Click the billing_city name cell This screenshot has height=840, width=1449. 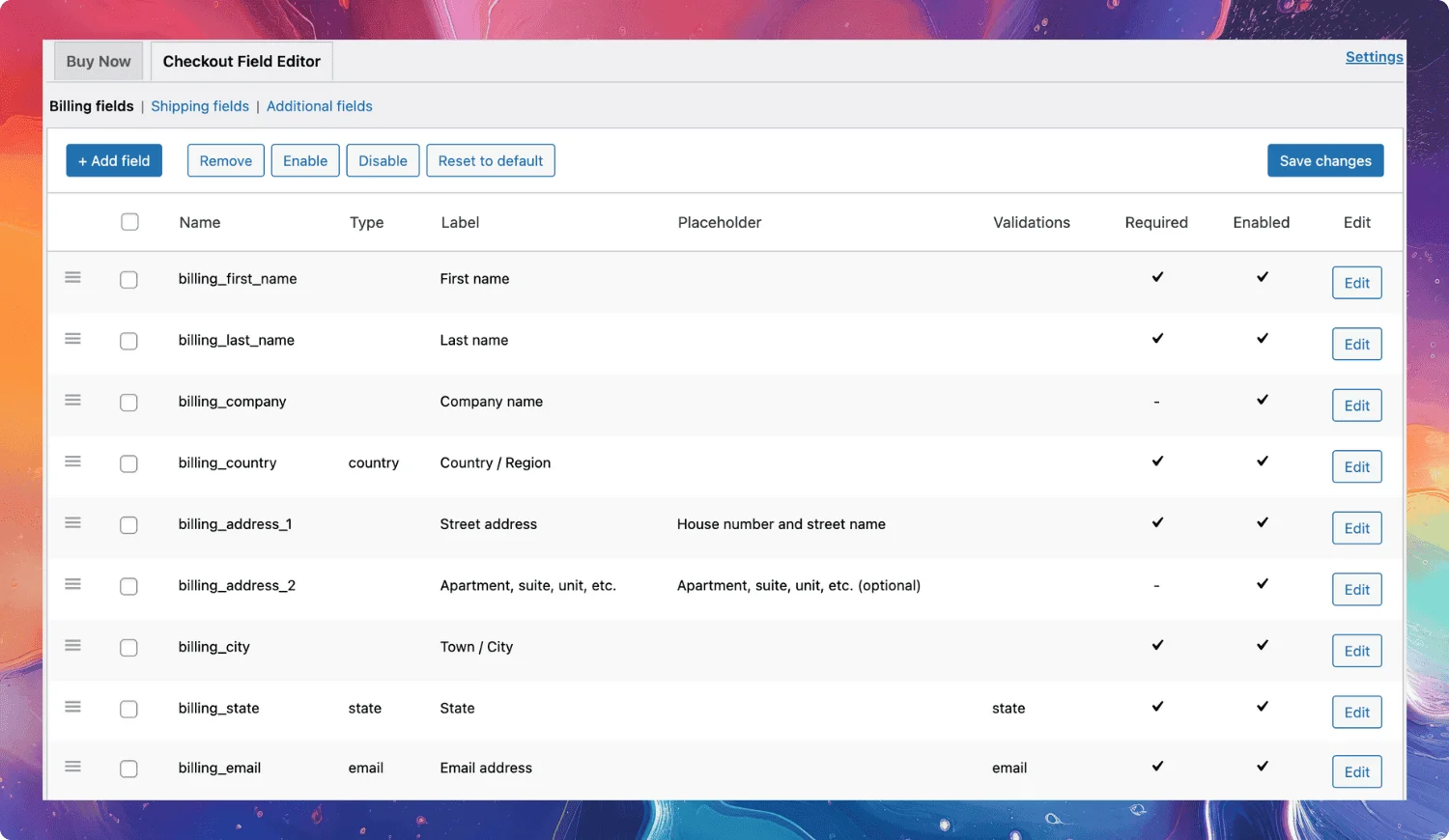click(214, 647)
